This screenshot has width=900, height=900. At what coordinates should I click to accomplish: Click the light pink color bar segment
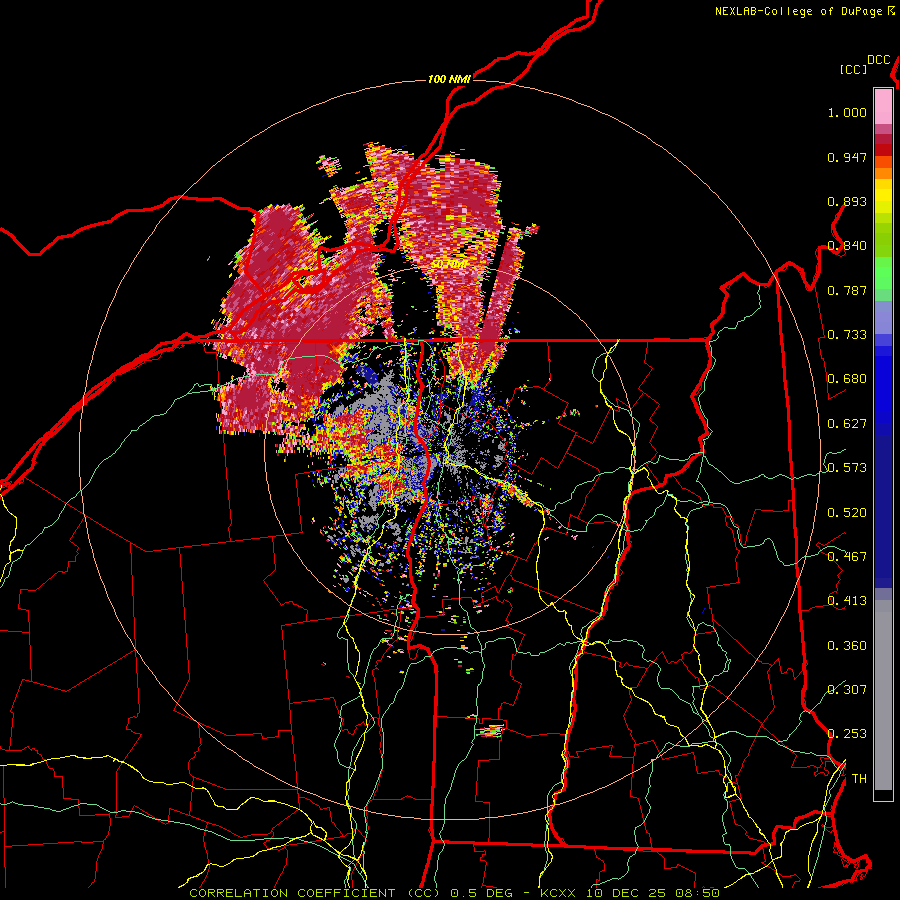883,106
